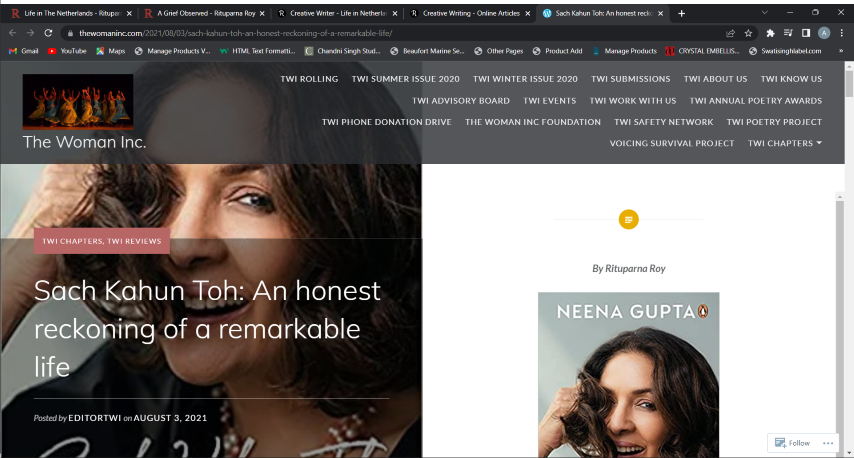Open The Woman Inc. site title link
This screenshot has width=854, height=458.
tap(84, 142)
